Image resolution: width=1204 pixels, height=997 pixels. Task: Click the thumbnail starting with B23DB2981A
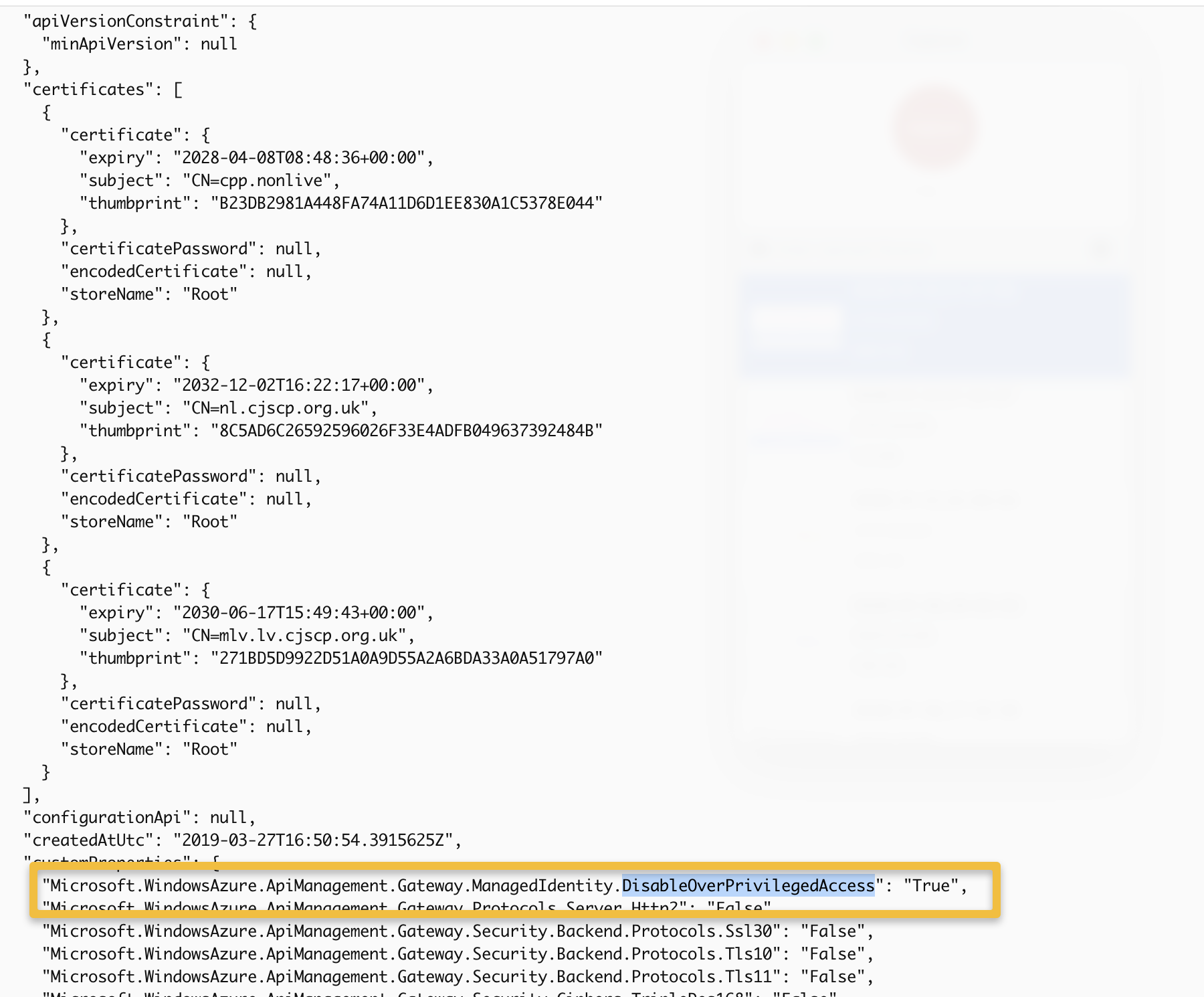pyautogui.click(x=407, y=203)
